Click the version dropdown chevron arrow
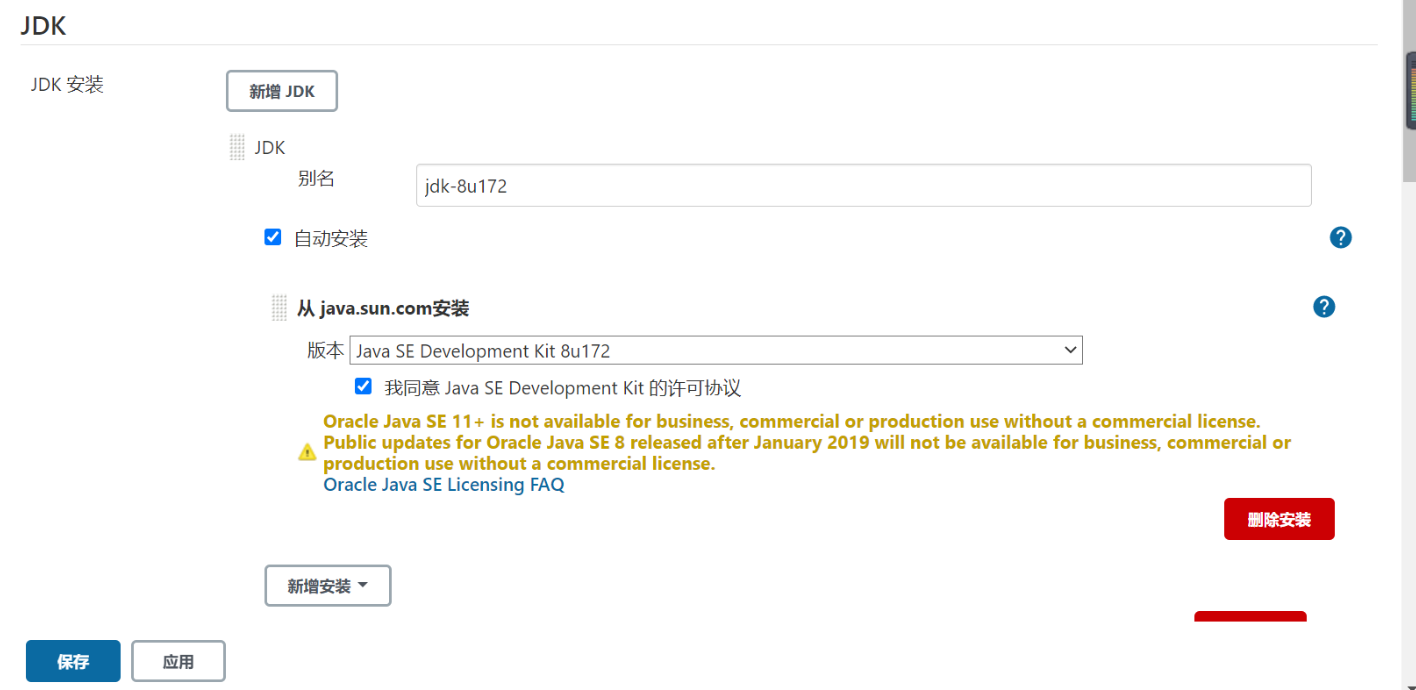 pos(1071,350)
